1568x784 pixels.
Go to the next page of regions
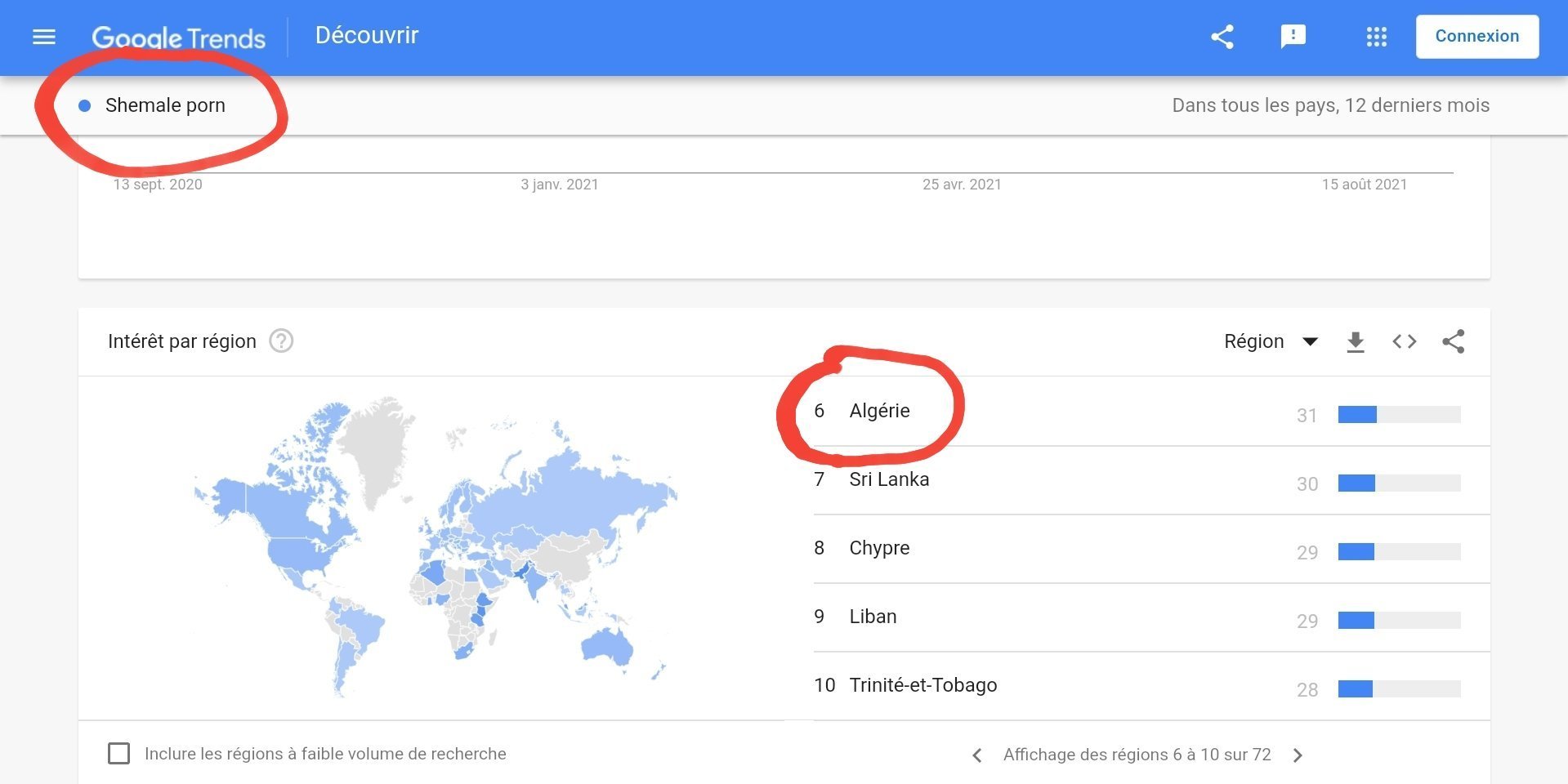pyautogui.click(x=1298, y=755)
